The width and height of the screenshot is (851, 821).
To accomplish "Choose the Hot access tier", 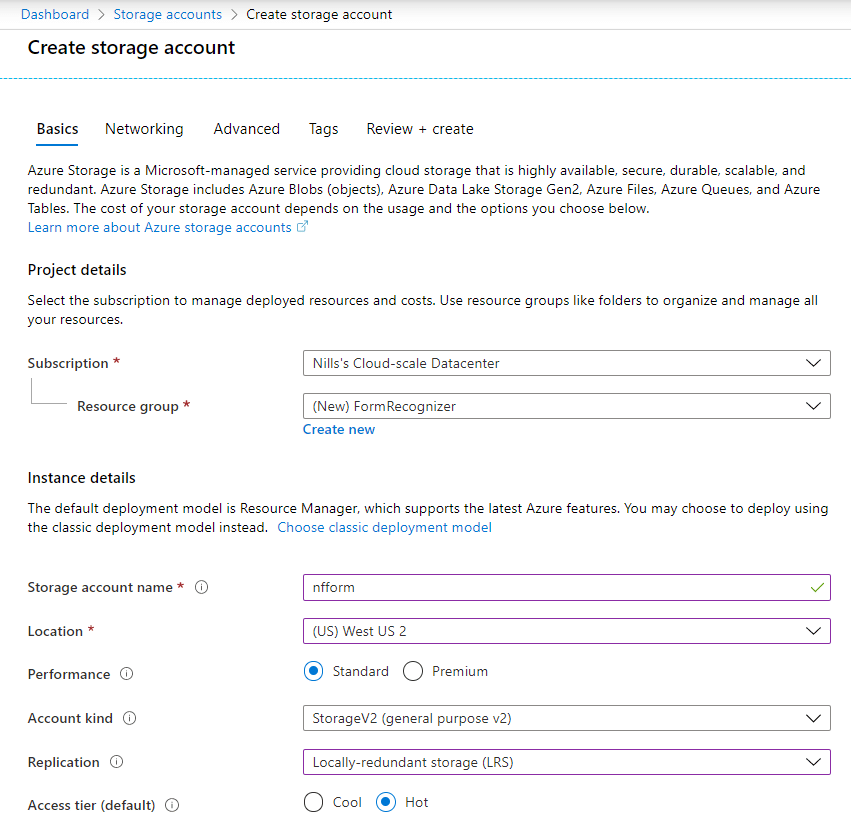I will 386,802.
